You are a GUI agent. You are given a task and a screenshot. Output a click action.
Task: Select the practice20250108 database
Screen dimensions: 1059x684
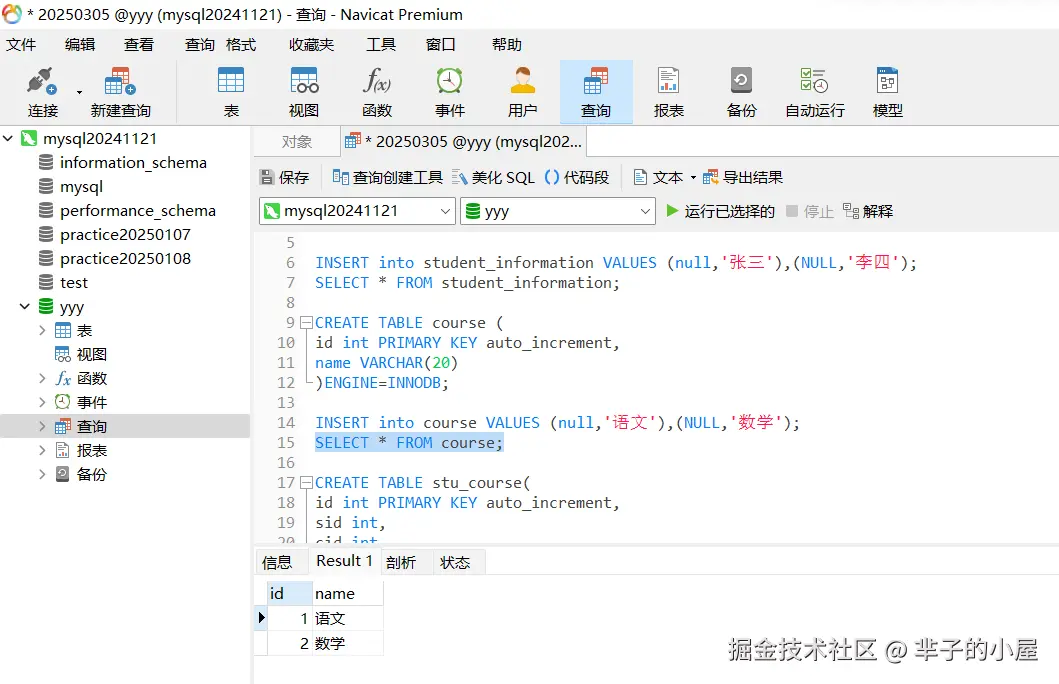[x=125, y=259]
